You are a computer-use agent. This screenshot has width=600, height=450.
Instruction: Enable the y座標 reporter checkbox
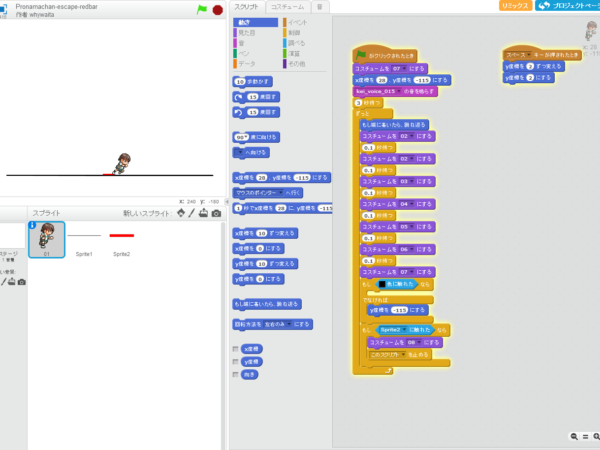pos(235,362)
